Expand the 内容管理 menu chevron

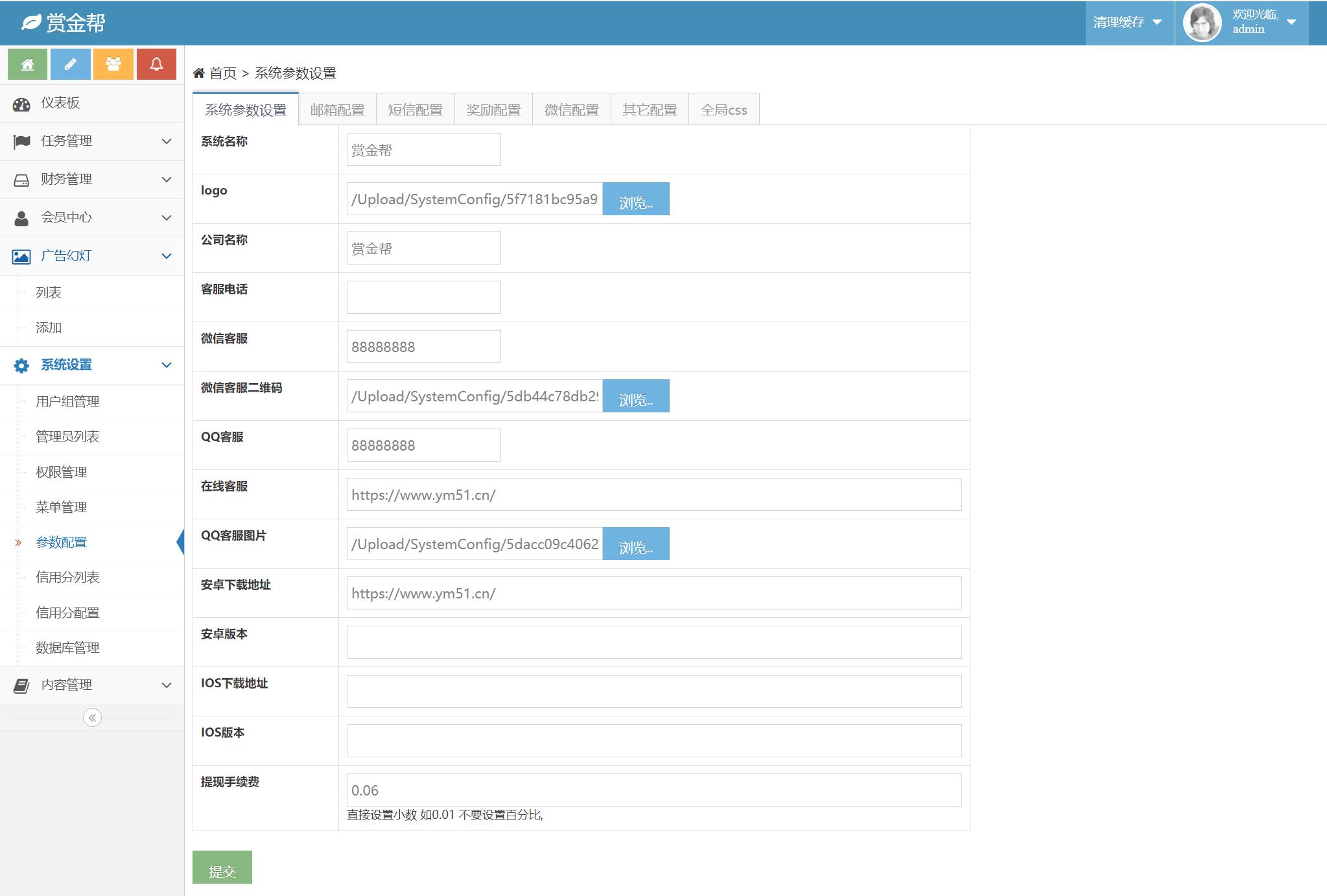[x=167, y=685]
